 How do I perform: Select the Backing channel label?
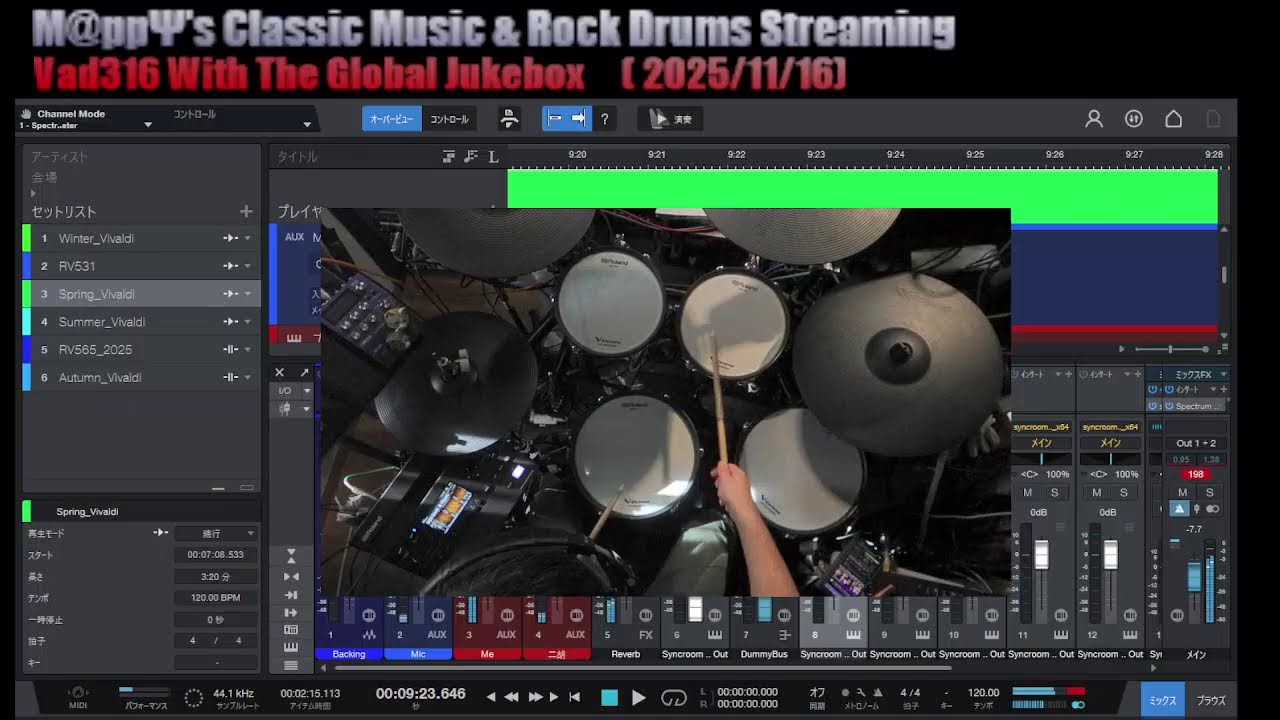tap(349, 654)
